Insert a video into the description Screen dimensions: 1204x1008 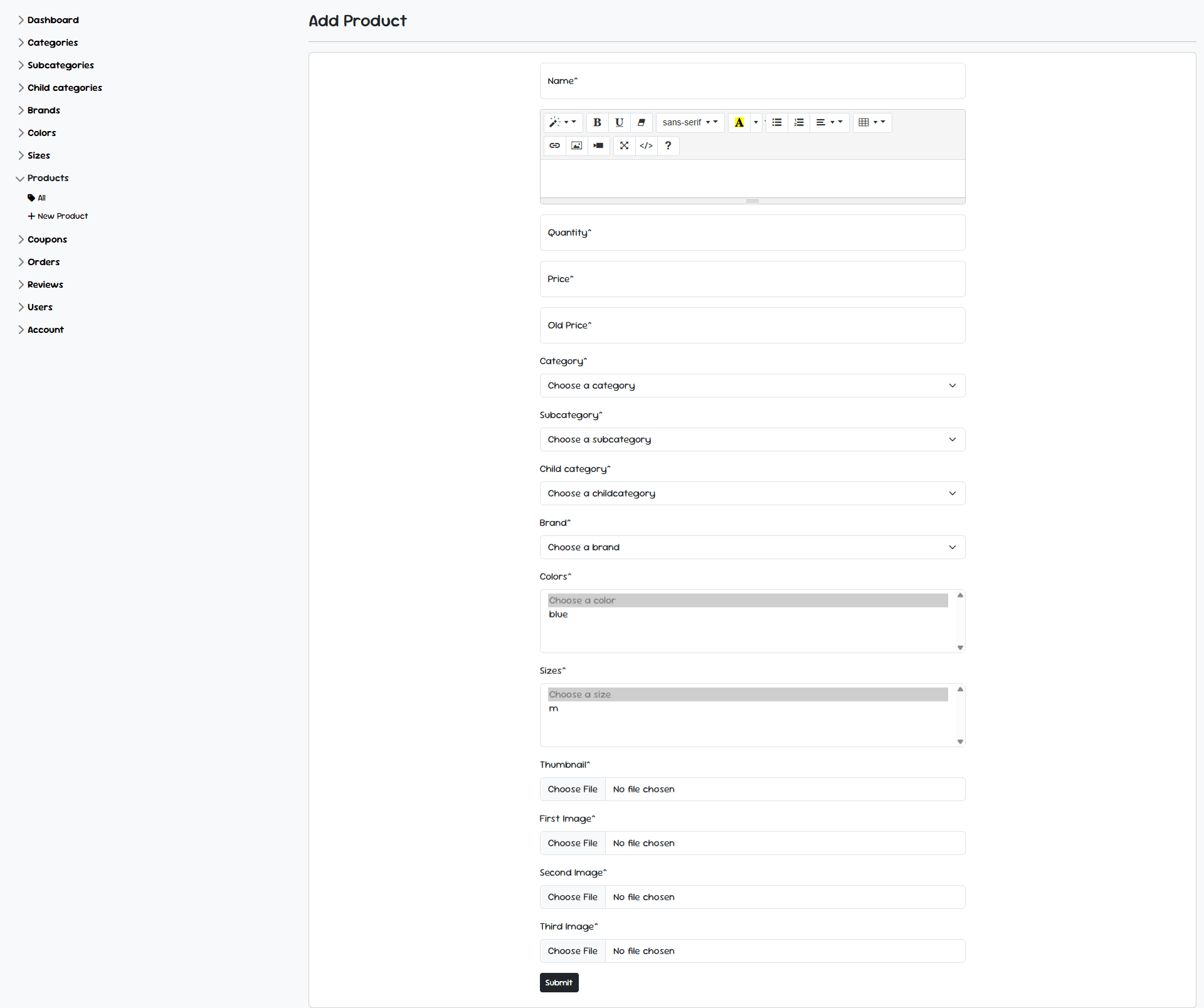(598, 145)
